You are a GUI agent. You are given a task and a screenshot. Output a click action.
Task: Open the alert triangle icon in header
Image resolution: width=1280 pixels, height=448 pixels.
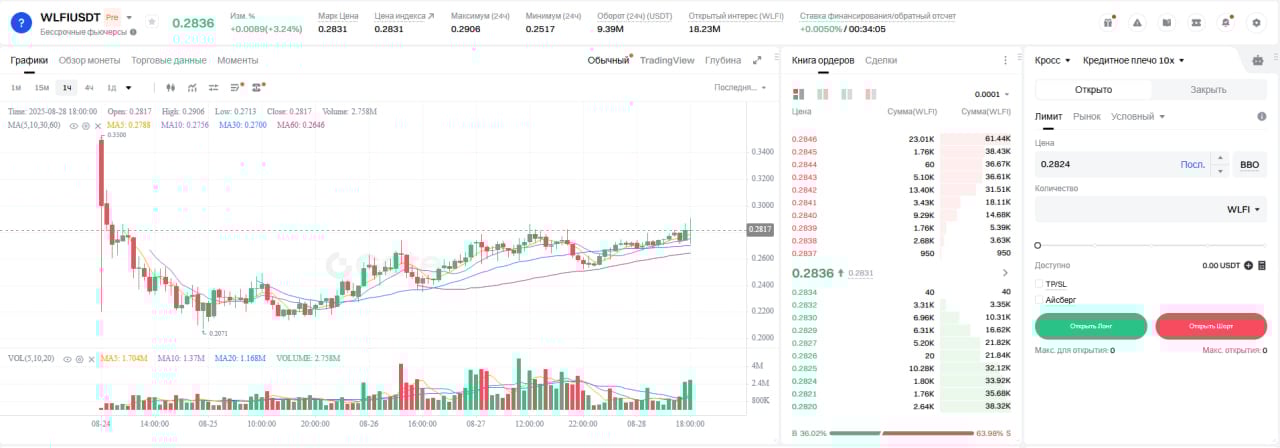coord(1138,22)
